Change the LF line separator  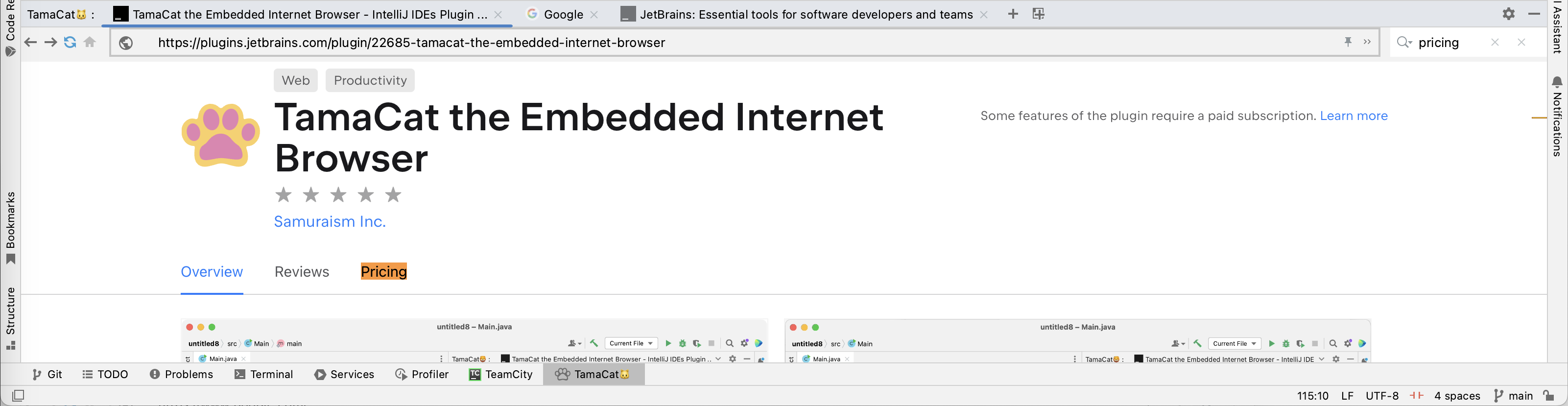click(1347, 396)
